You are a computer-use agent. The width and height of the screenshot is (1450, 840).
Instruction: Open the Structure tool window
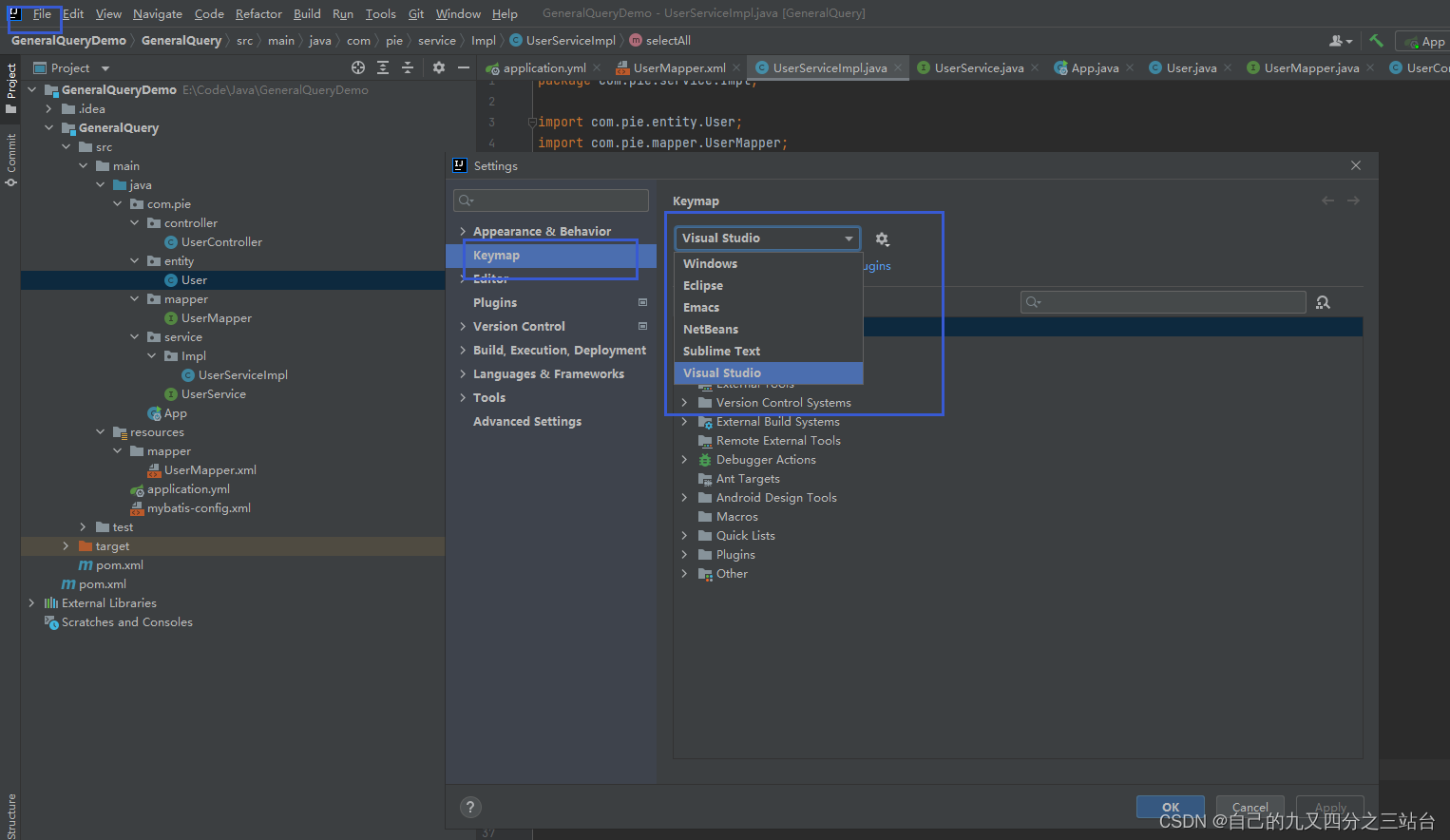click(10, 814)
